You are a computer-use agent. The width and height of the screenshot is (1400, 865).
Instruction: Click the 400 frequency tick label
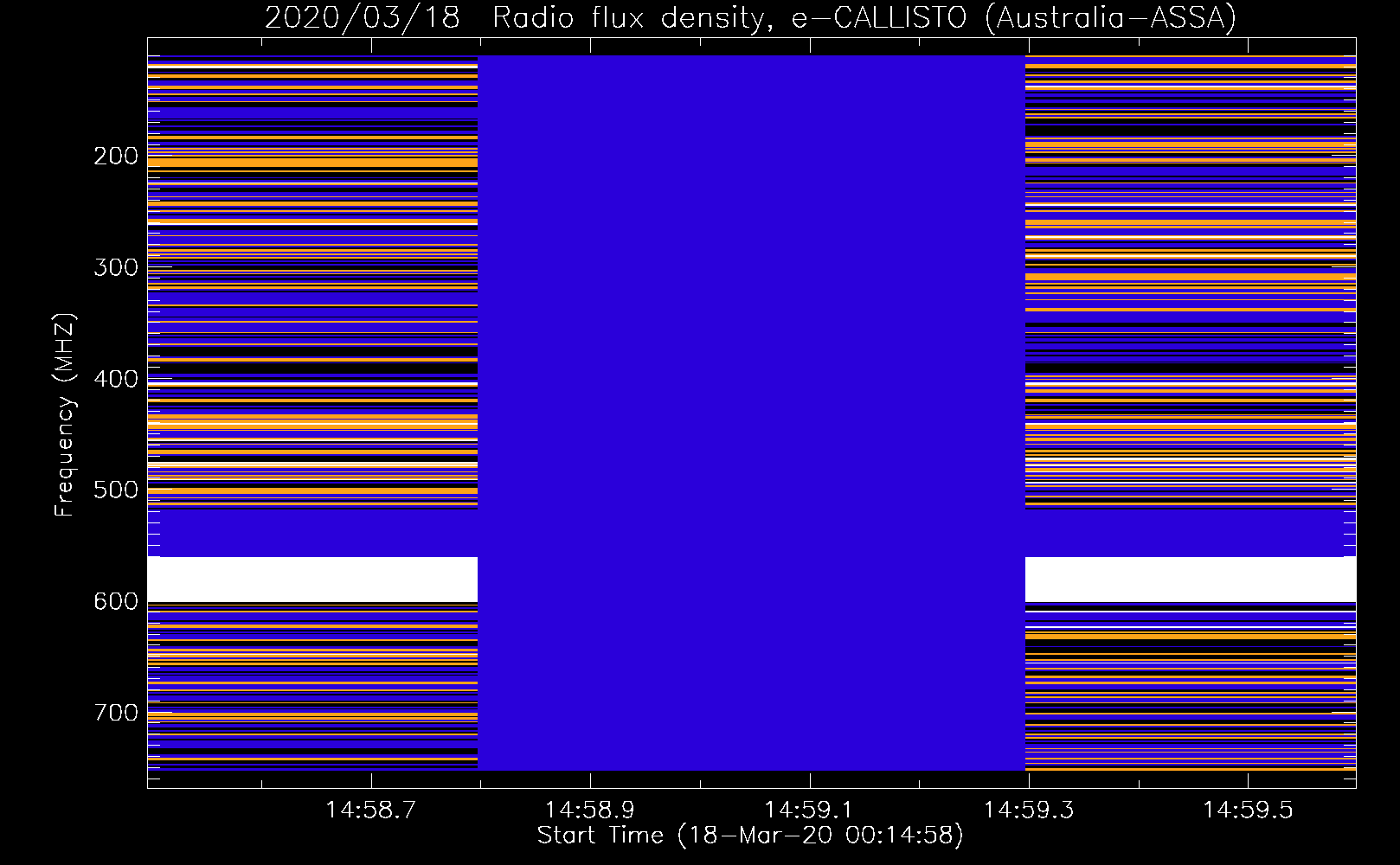click(116, 379)
